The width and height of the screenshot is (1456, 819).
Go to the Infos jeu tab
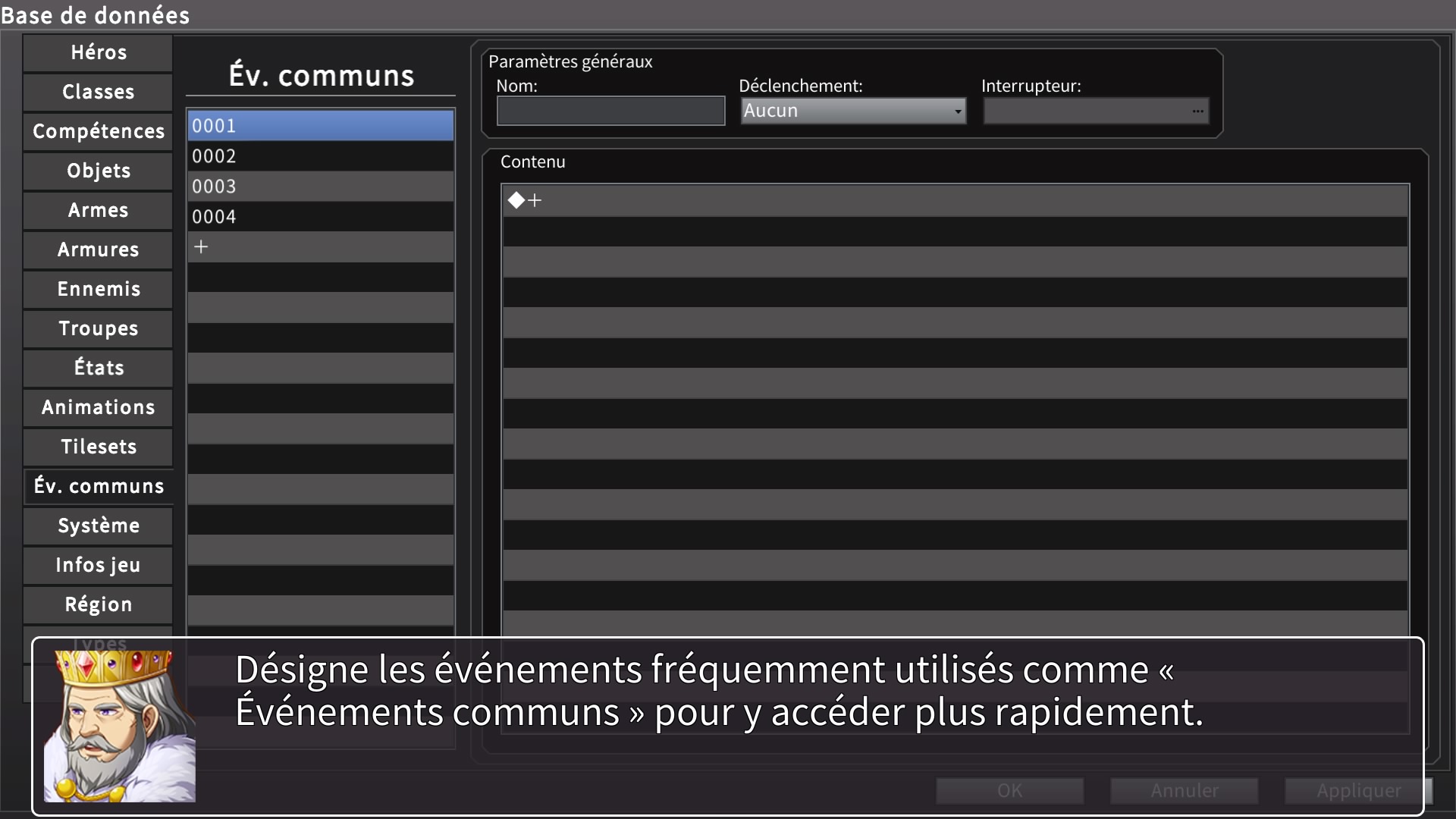98,565
